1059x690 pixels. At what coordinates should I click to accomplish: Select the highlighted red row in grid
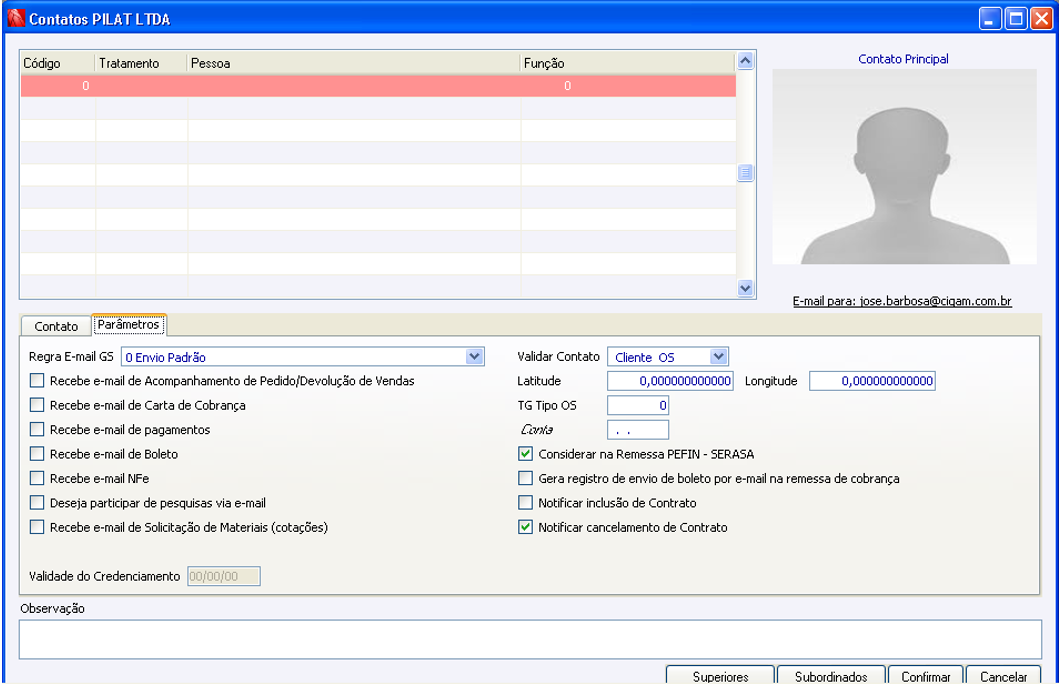[378, 86]
